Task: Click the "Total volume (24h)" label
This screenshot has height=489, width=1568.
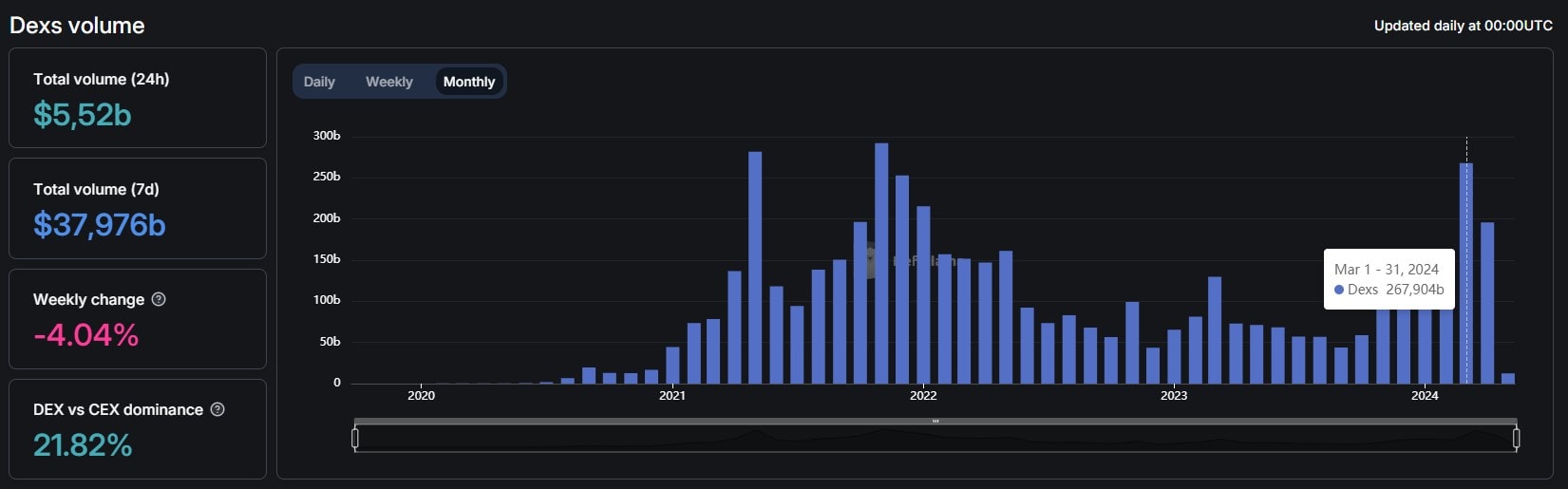Action: (102, 79)
